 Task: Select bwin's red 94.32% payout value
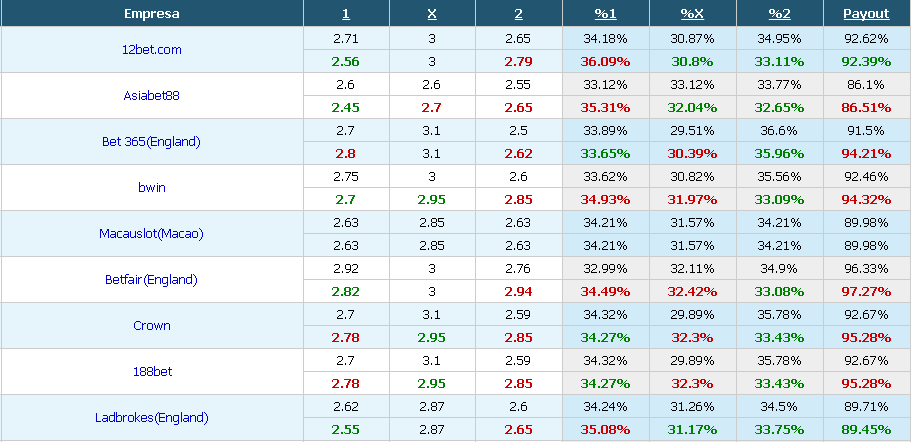pos(866,199)
